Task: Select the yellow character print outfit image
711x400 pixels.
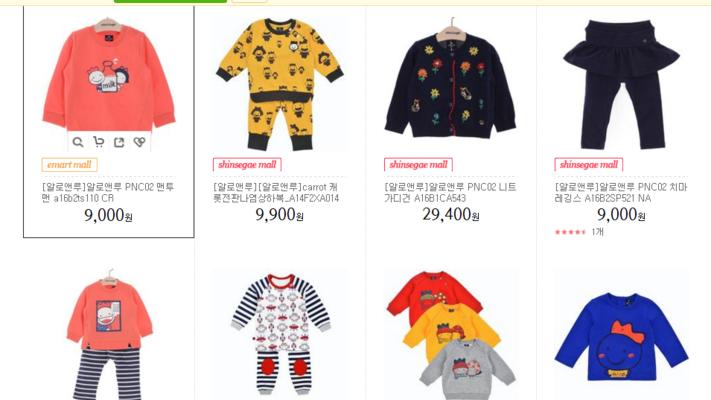Action: pos(280,84)
